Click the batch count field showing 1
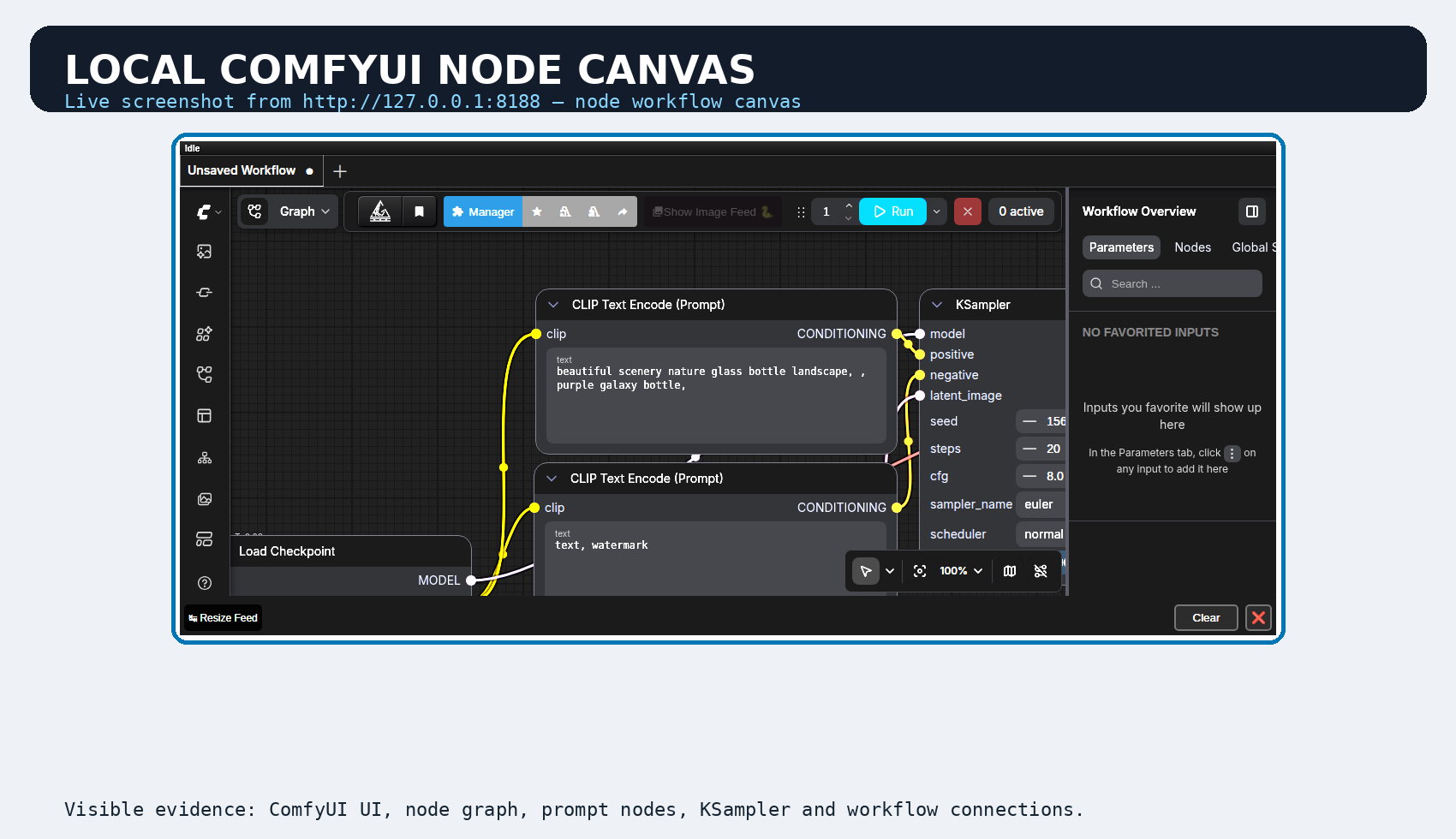This screenshot has height=839, width=1456. point(826,211)
